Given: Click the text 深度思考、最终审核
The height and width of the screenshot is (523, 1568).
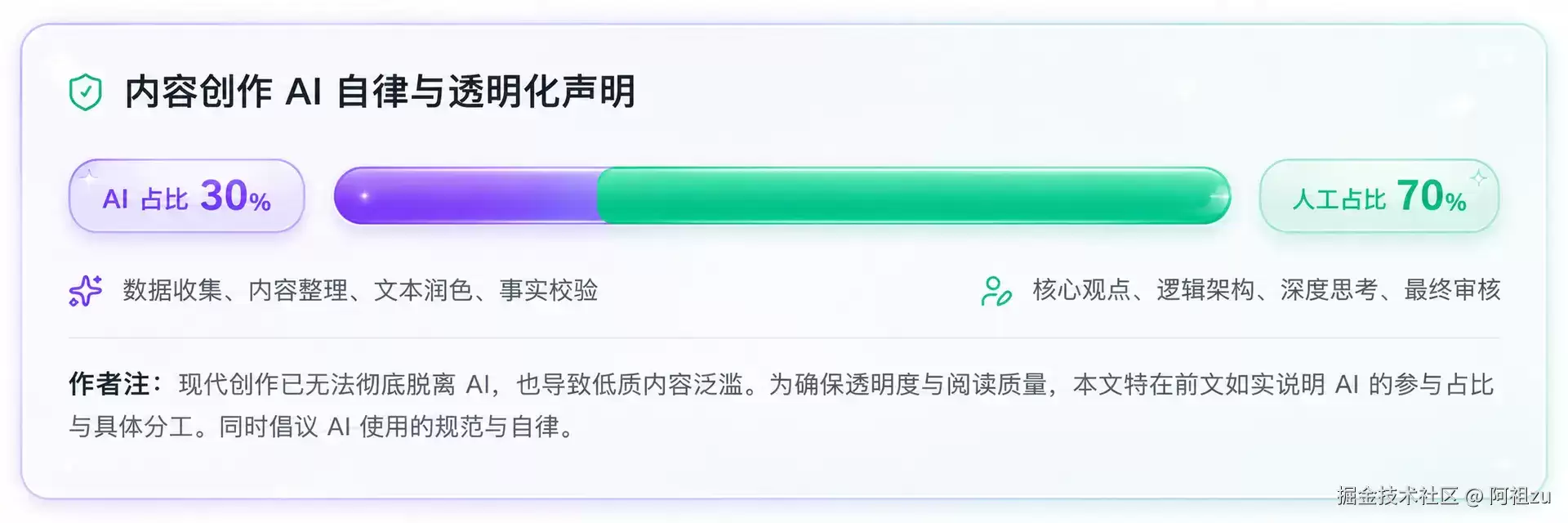Looking at the screenshot, I should pos(1391,290).
